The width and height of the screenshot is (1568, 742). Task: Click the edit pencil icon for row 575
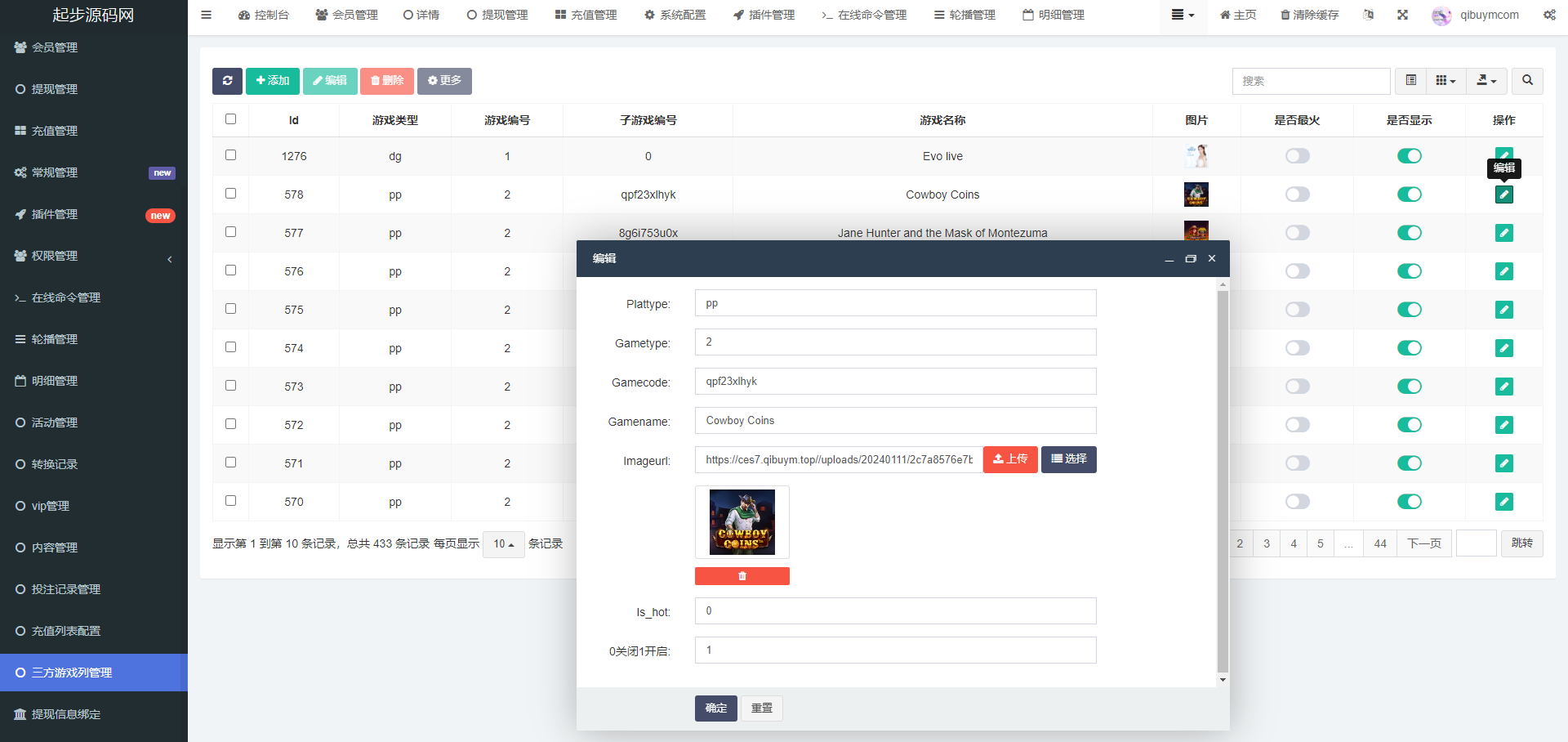[1504, 310]
